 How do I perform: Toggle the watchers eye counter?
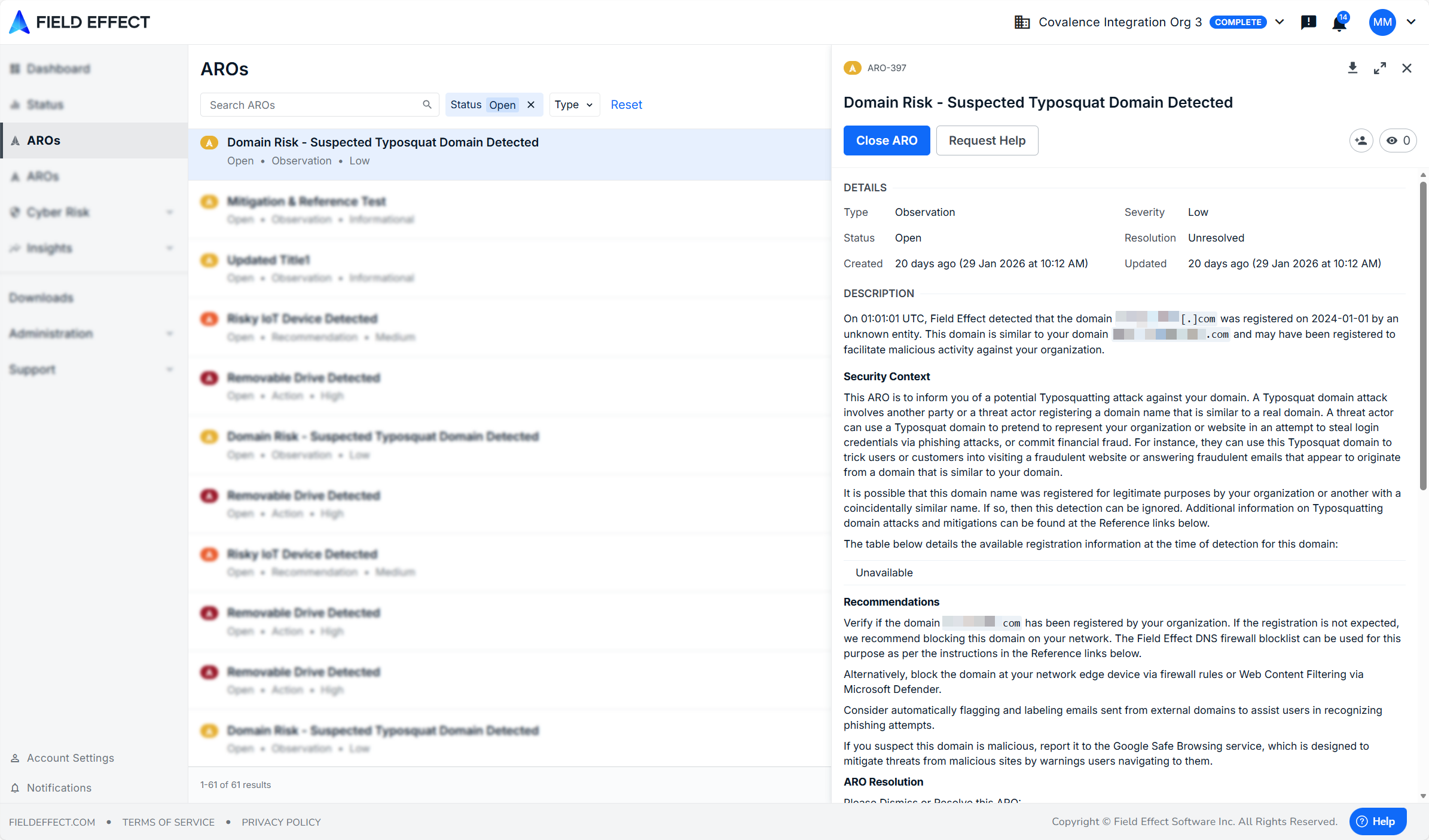coord(1398,140)
